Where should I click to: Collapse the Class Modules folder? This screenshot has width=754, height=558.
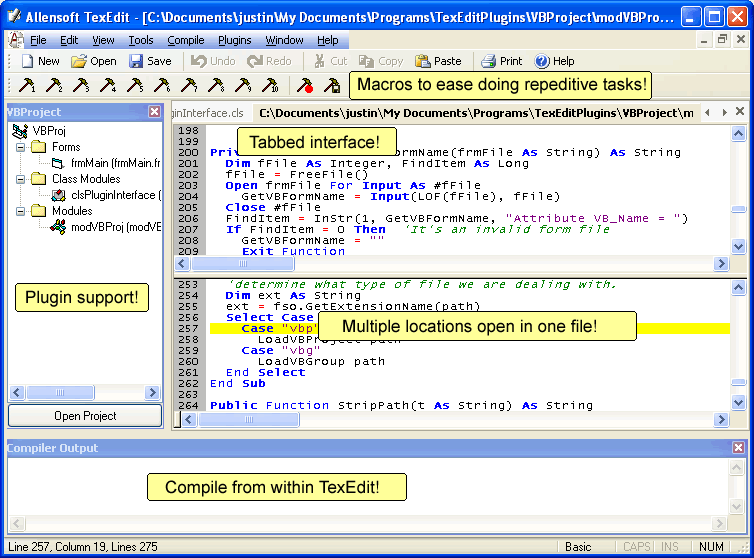pos(20,179)
